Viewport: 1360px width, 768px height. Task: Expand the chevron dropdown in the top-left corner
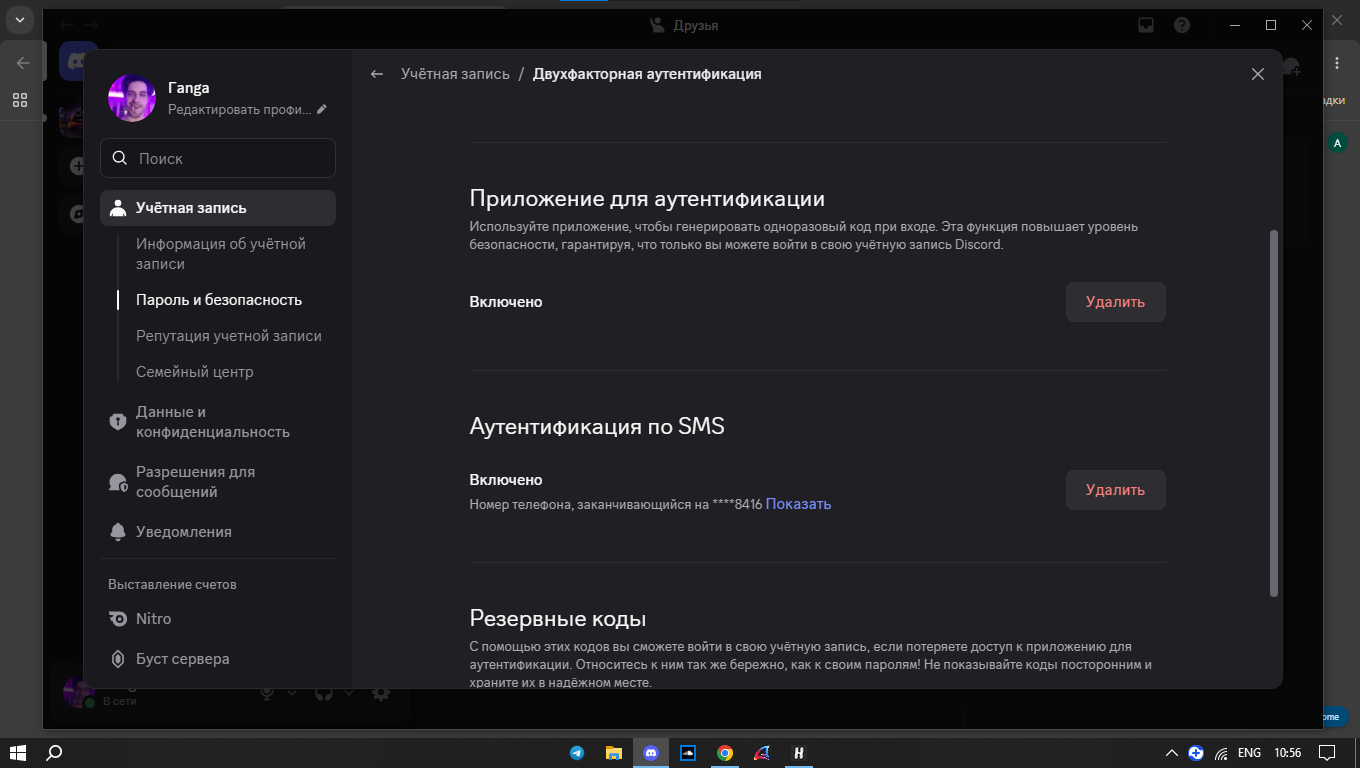point(19,19)
